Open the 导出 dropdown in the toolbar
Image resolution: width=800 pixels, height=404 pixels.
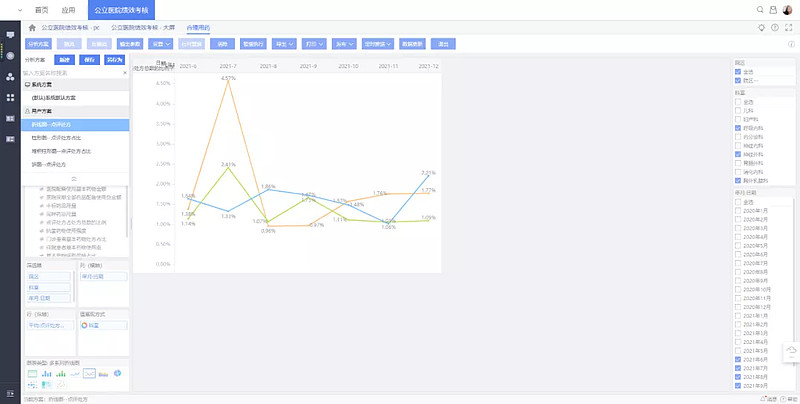pos(284,44)
